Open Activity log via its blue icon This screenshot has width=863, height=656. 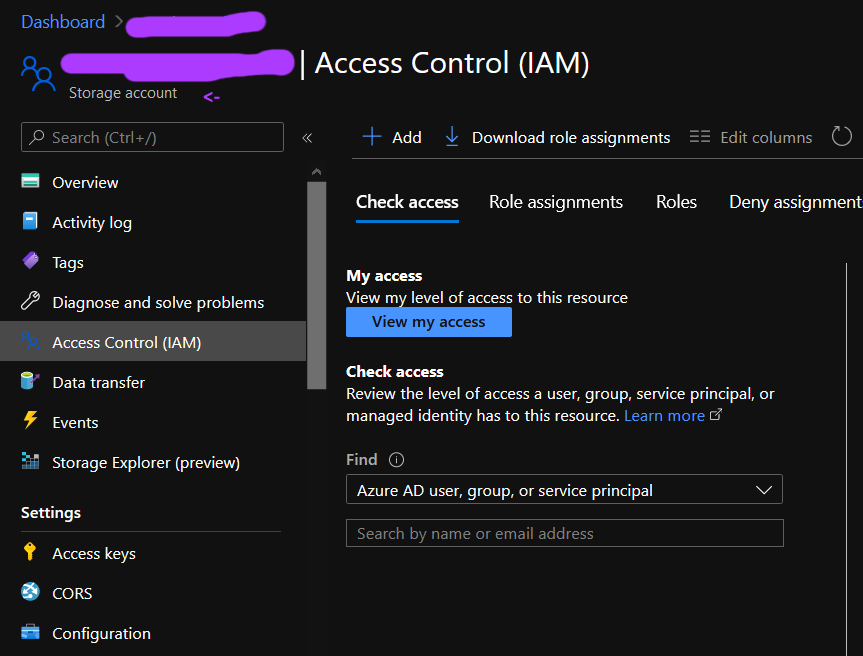pos(30,221)
